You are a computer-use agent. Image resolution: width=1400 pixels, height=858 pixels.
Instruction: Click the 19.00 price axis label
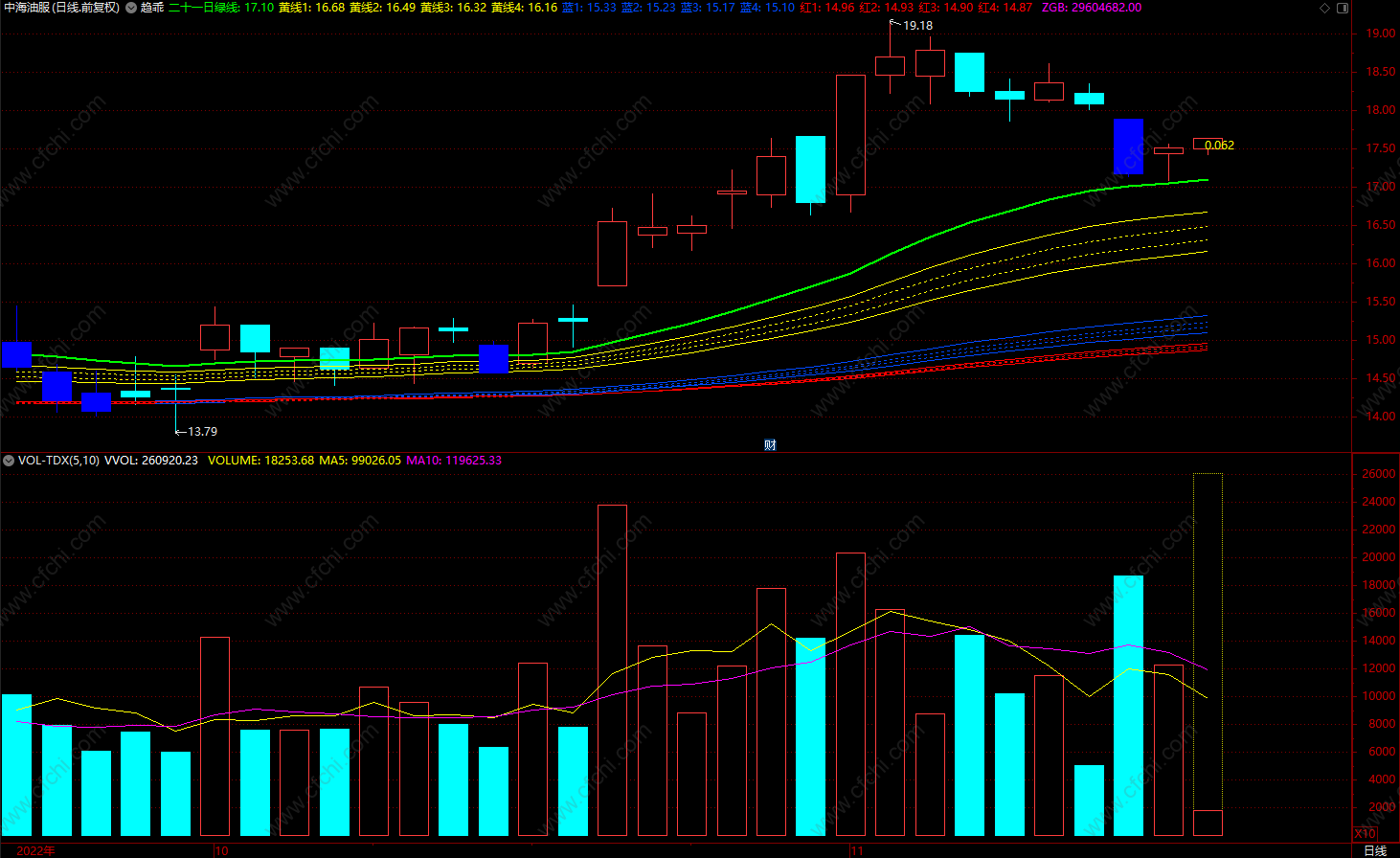coord(1380,34)
